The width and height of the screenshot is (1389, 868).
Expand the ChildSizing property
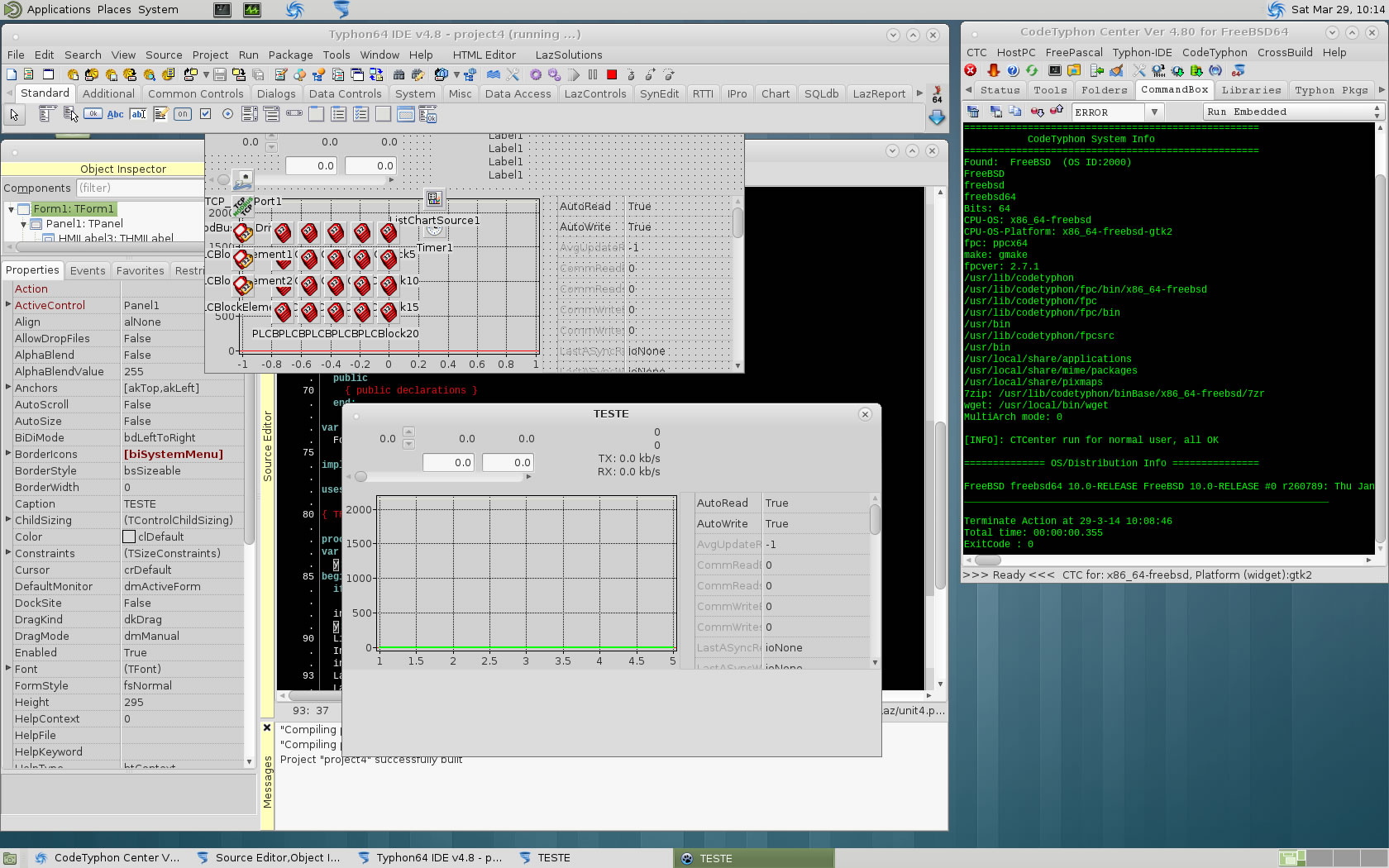click(x=8, y=519)
